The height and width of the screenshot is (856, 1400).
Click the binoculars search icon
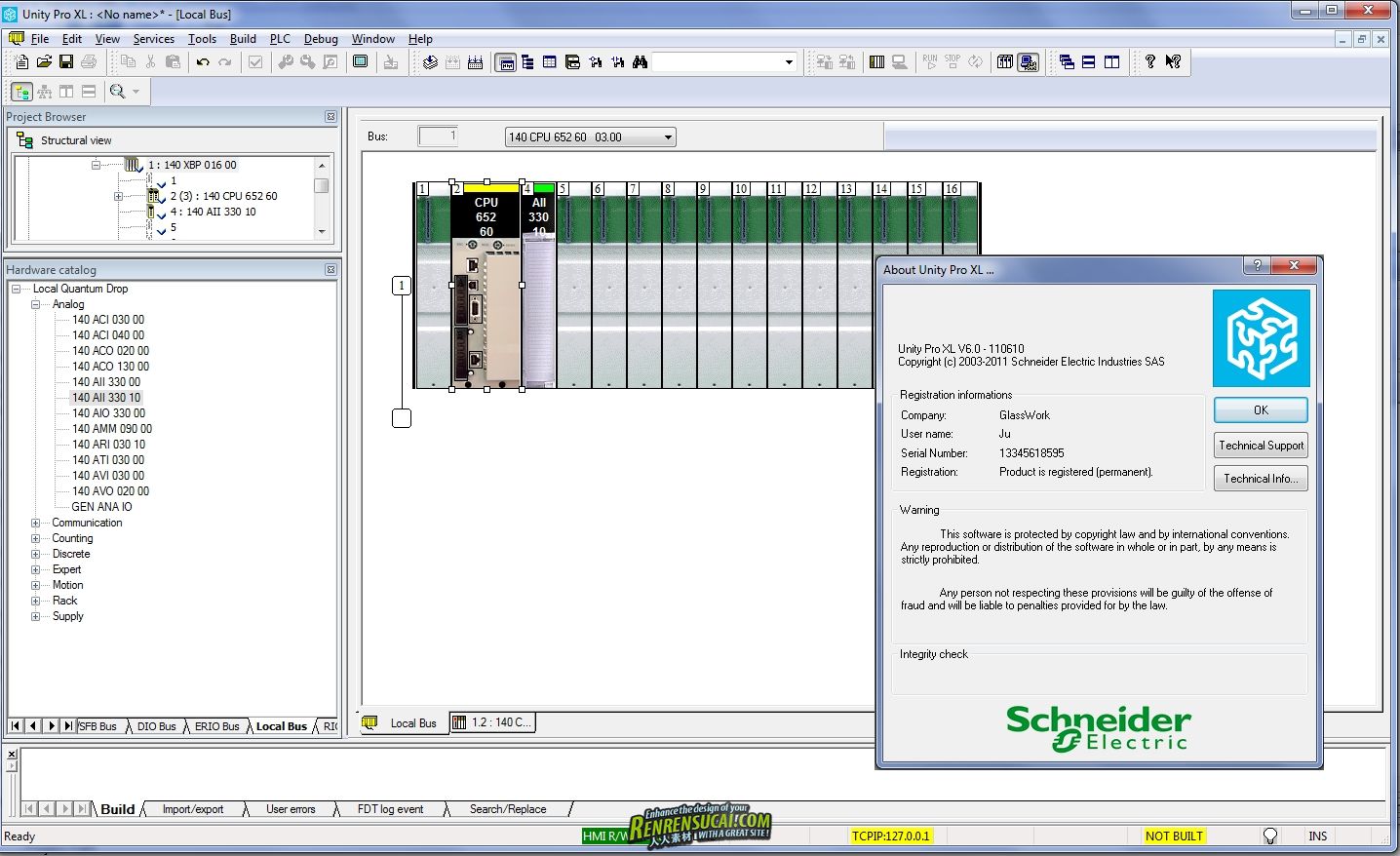tap(640, 61)
